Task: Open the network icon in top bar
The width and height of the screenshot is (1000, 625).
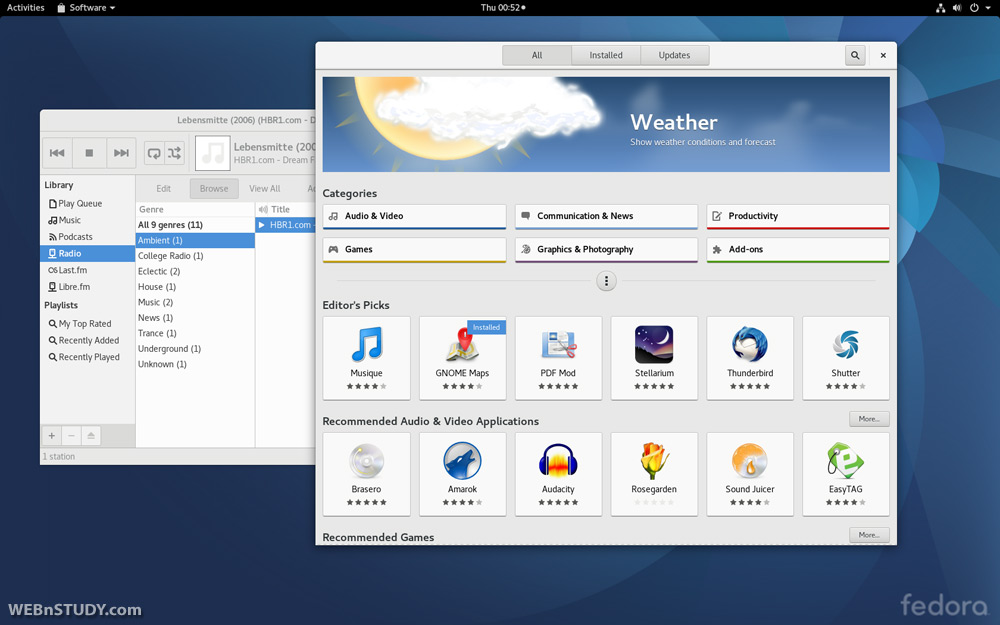Action: coord(941,8)
